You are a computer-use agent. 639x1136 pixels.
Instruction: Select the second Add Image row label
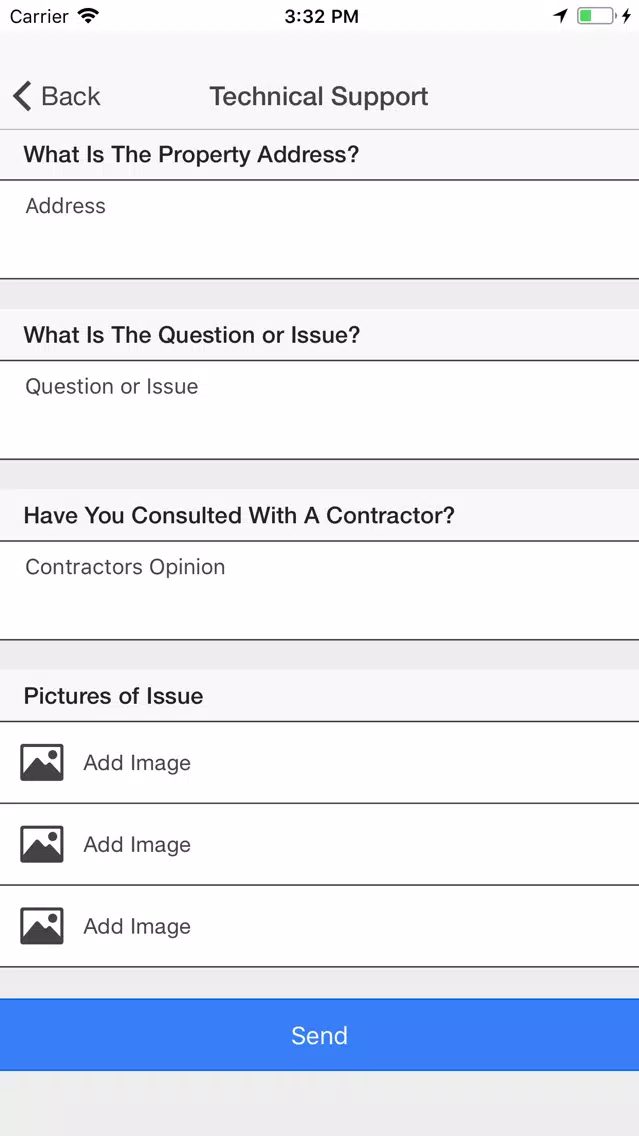pyautogui.click(x=137, y=845)
